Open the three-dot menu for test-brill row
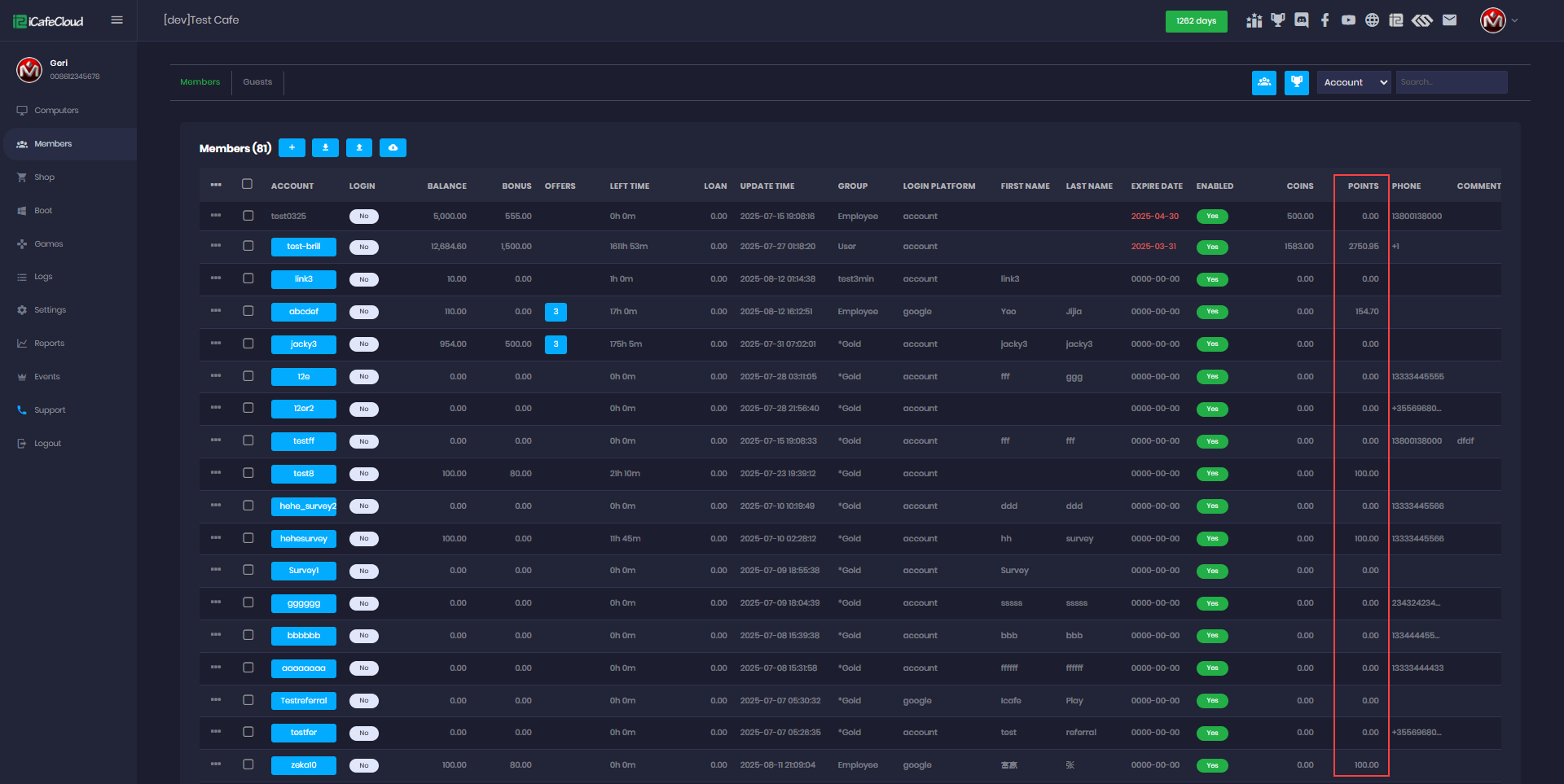1564x784 pixels. click(x=216, y=246)
